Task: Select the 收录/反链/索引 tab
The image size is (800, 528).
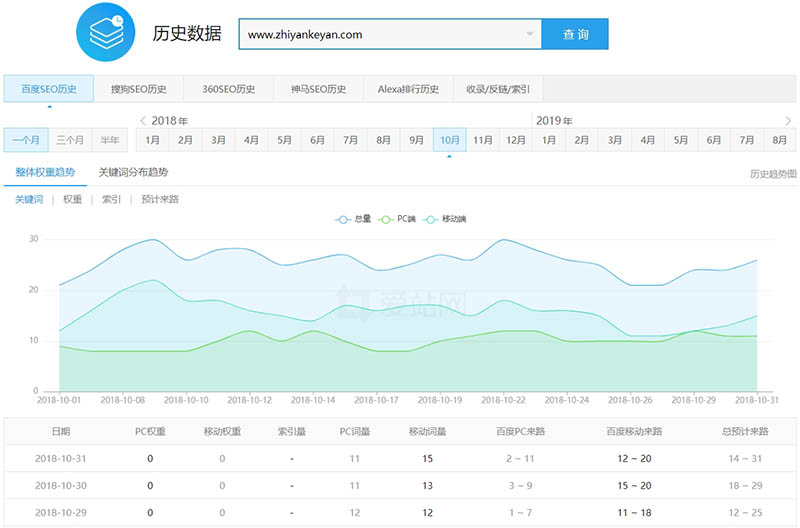Action: [498, 89]
